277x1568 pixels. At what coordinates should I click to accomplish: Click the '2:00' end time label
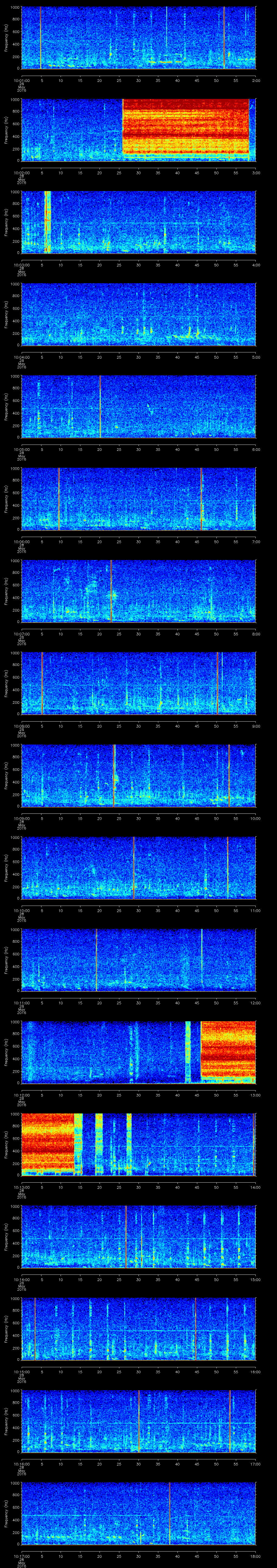tap(256, 80)
